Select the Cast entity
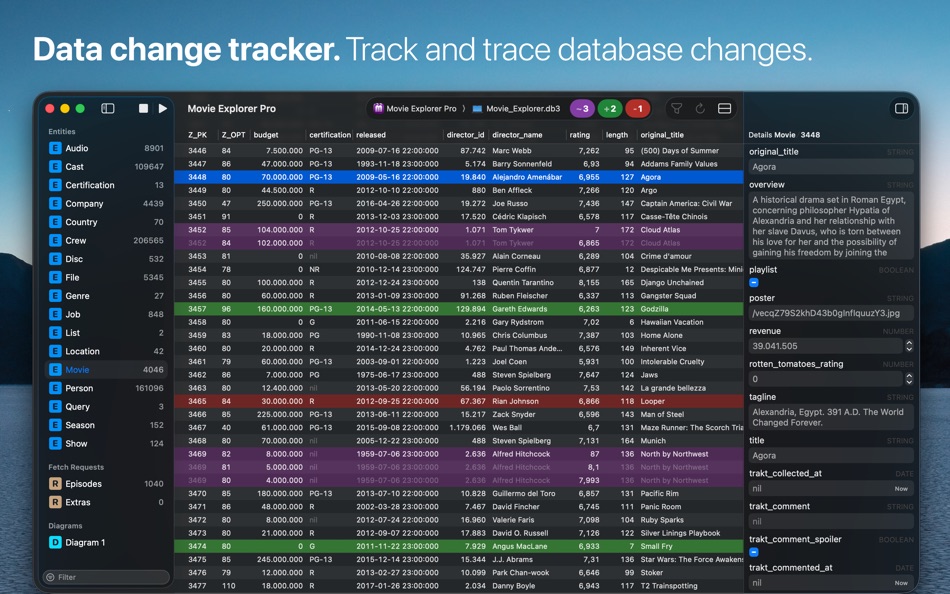The height and width of the screenshot is (594, 950). pyautogui.click(x=106, y=167)
